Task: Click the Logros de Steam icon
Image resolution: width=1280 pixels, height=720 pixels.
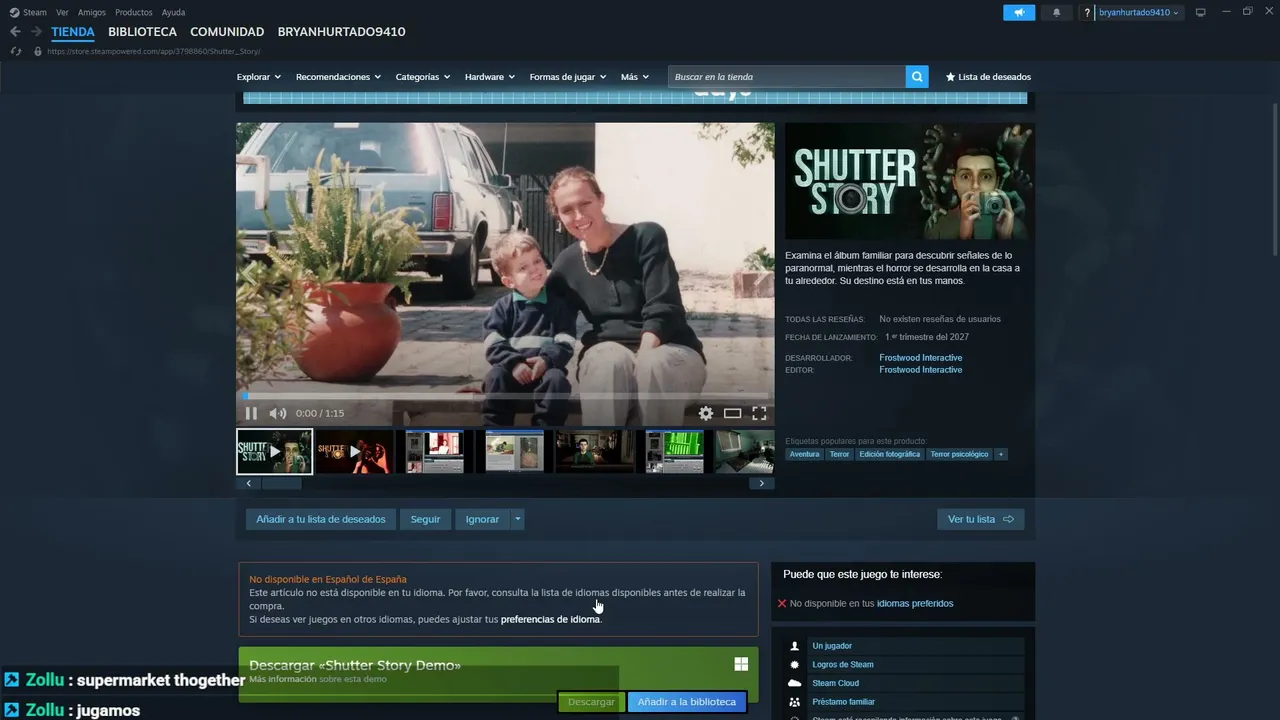Action: tap(795, 664)
